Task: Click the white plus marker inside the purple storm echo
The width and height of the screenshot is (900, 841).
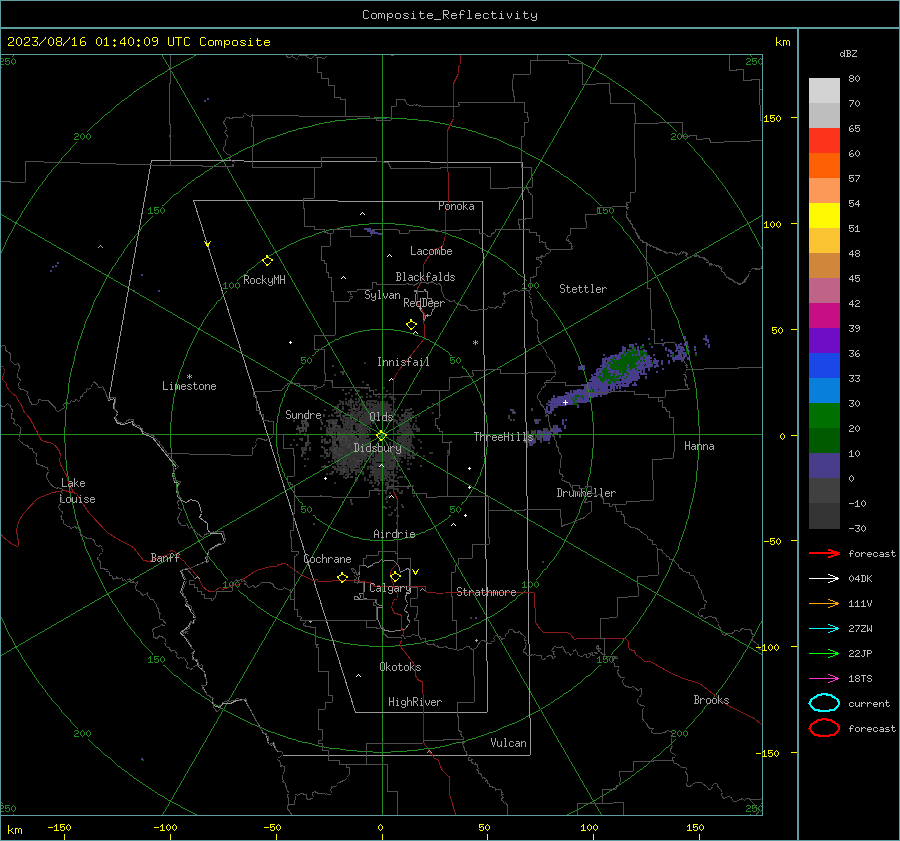Action: coord(565,402)
